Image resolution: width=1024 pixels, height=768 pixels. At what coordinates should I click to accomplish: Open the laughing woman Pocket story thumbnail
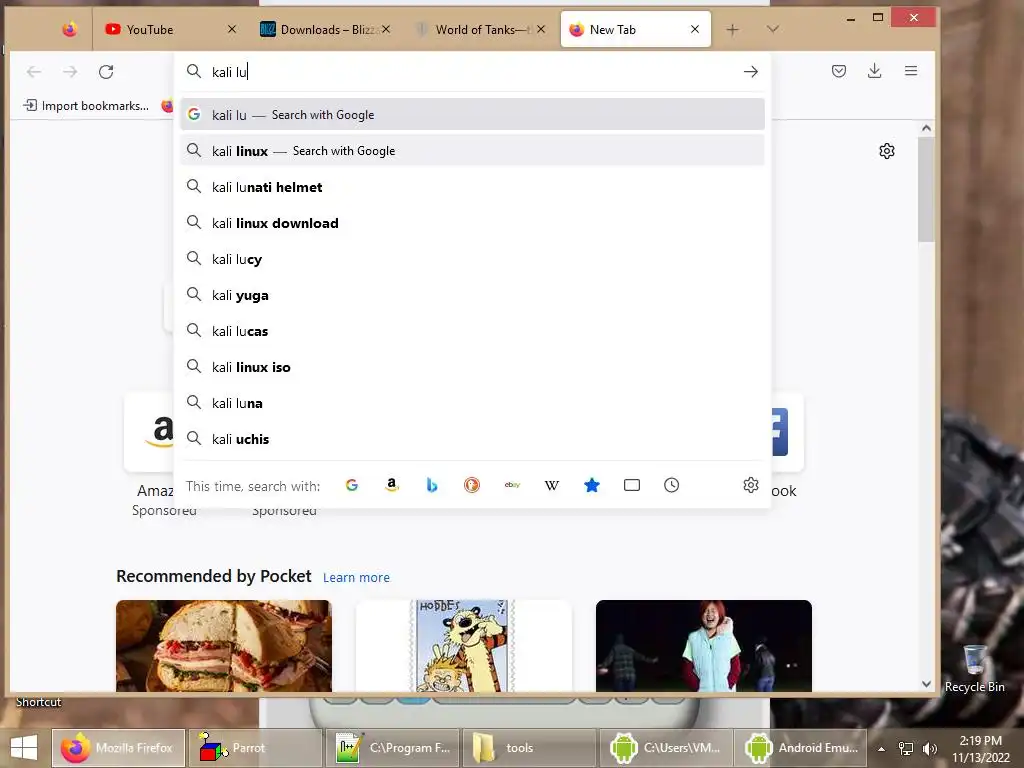click(x=704, y=646)
